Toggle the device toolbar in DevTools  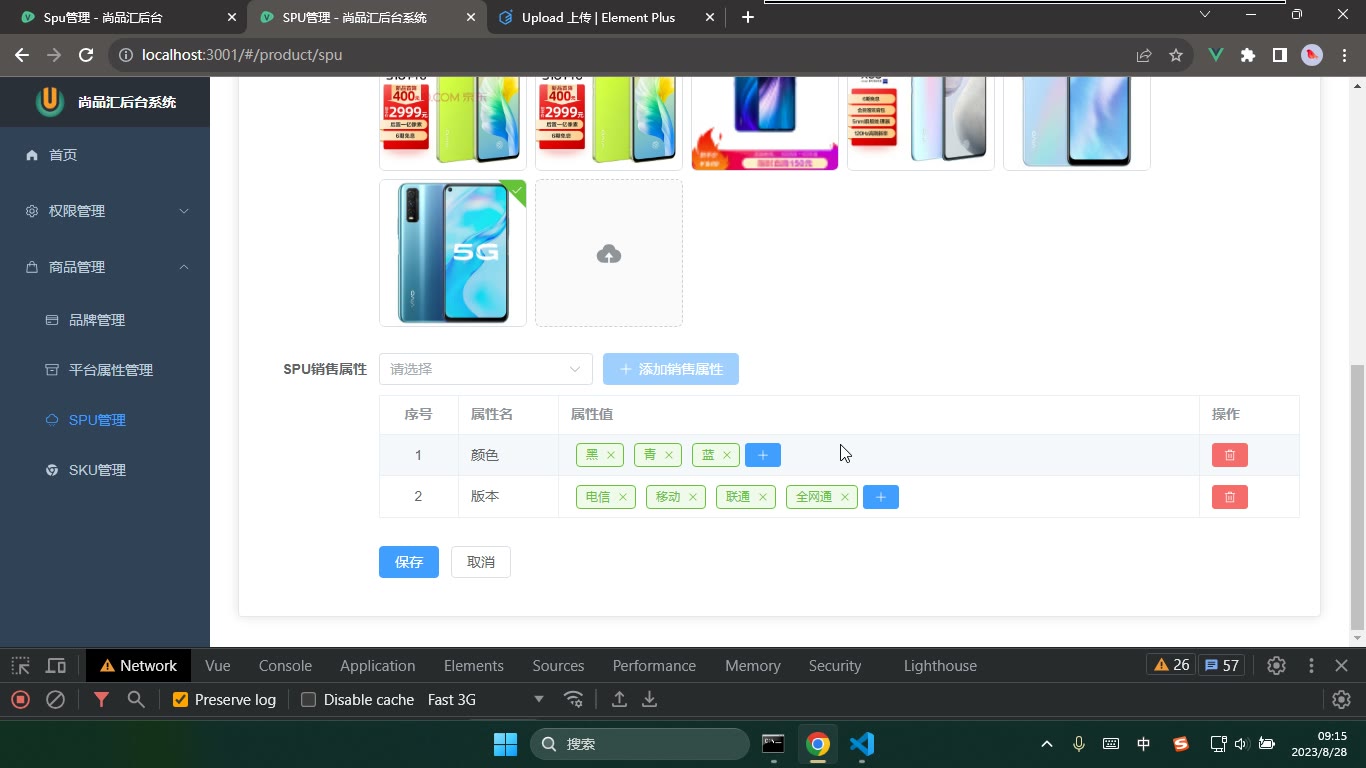(x=56, y=666)
